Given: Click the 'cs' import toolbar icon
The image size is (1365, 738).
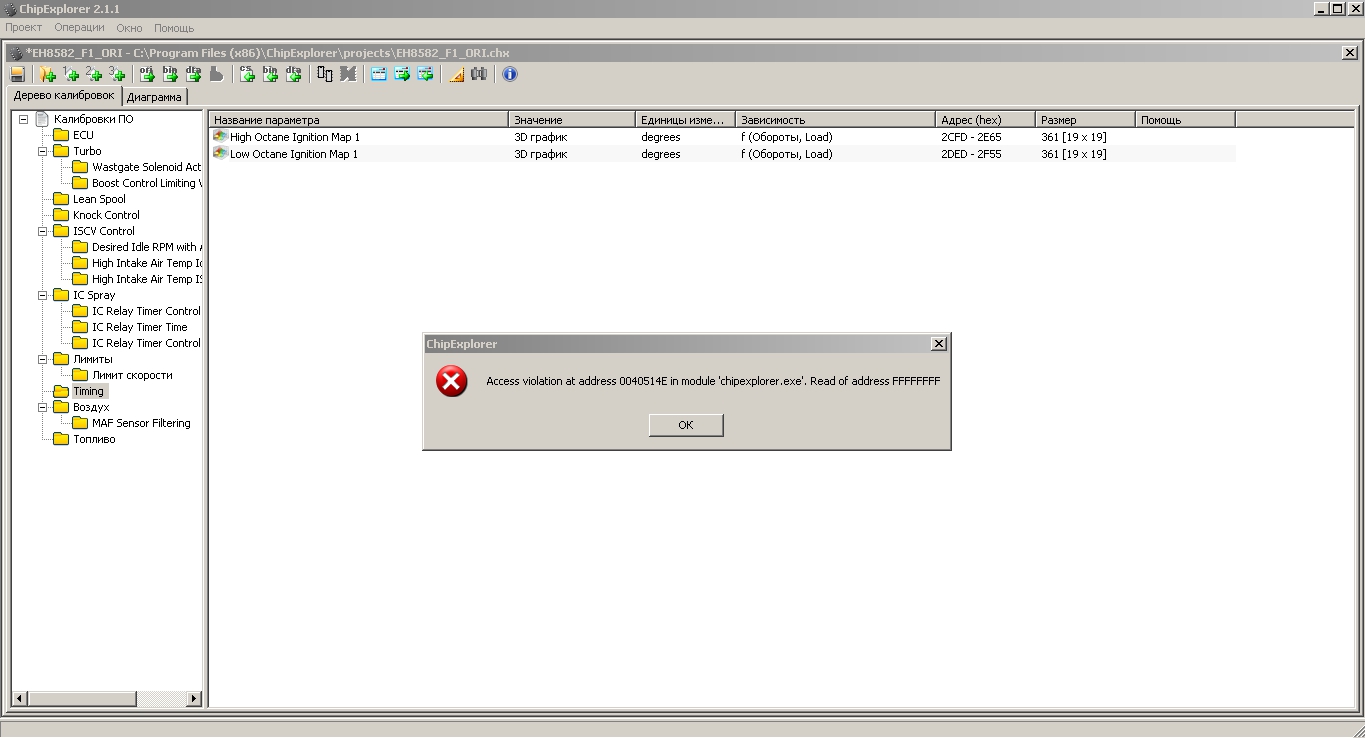Looking at the screenshot, I should click(247, 74).
